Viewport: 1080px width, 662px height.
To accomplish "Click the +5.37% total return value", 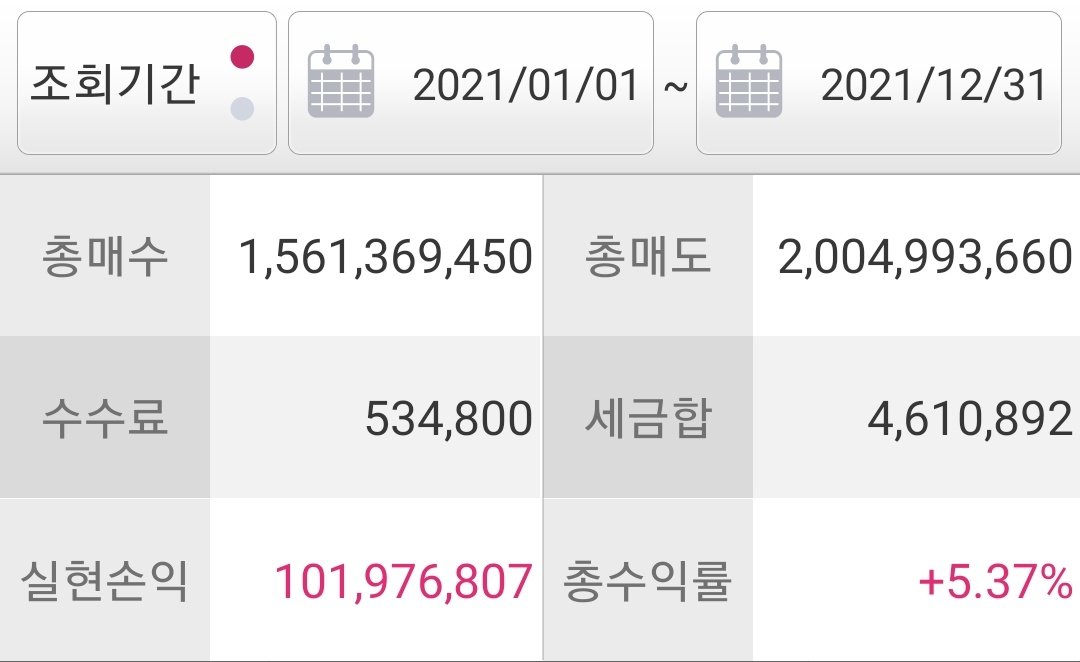I will click(x=995, y=581).
